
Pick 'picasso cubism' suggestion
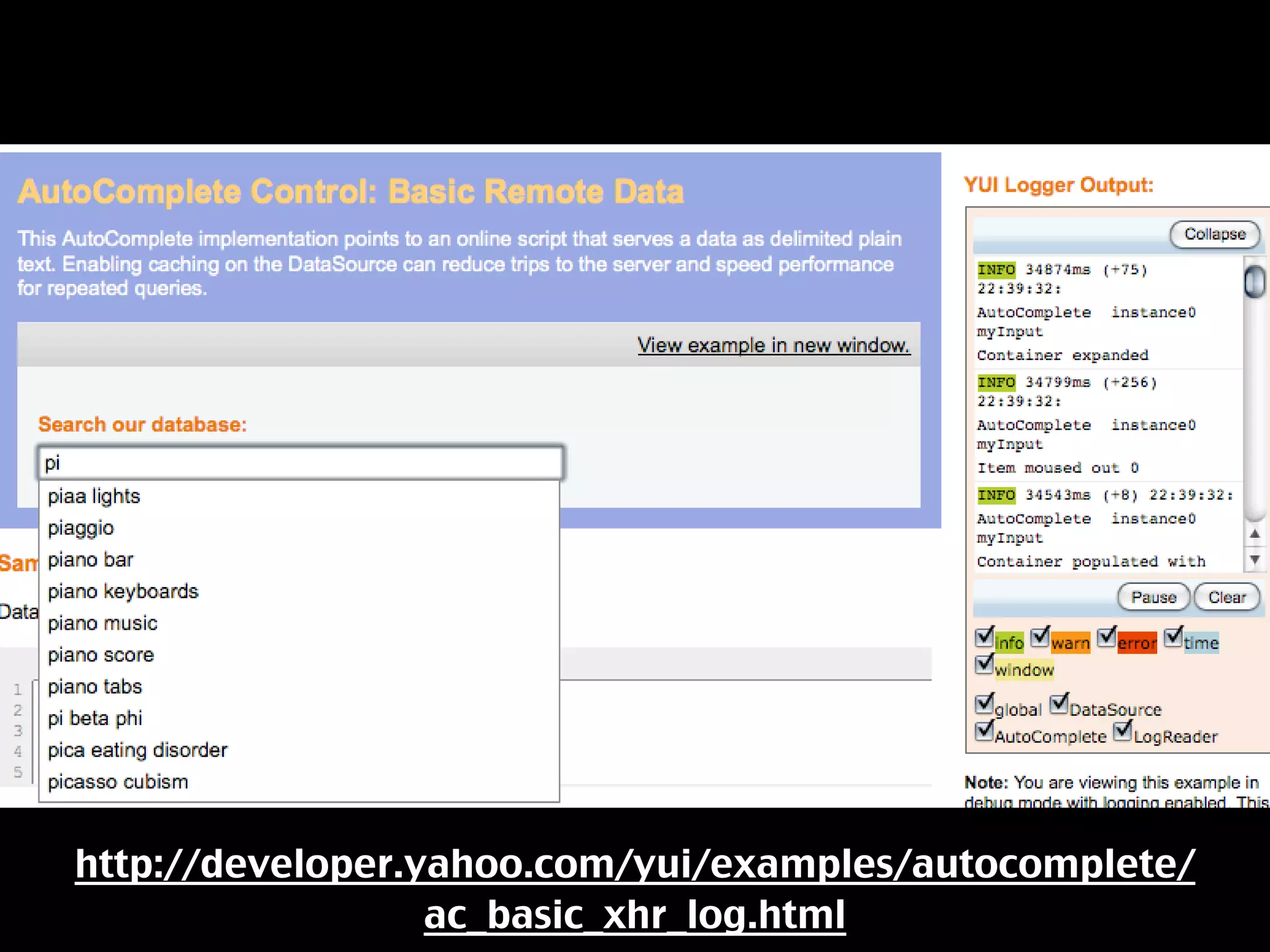(x=118, y=782)
